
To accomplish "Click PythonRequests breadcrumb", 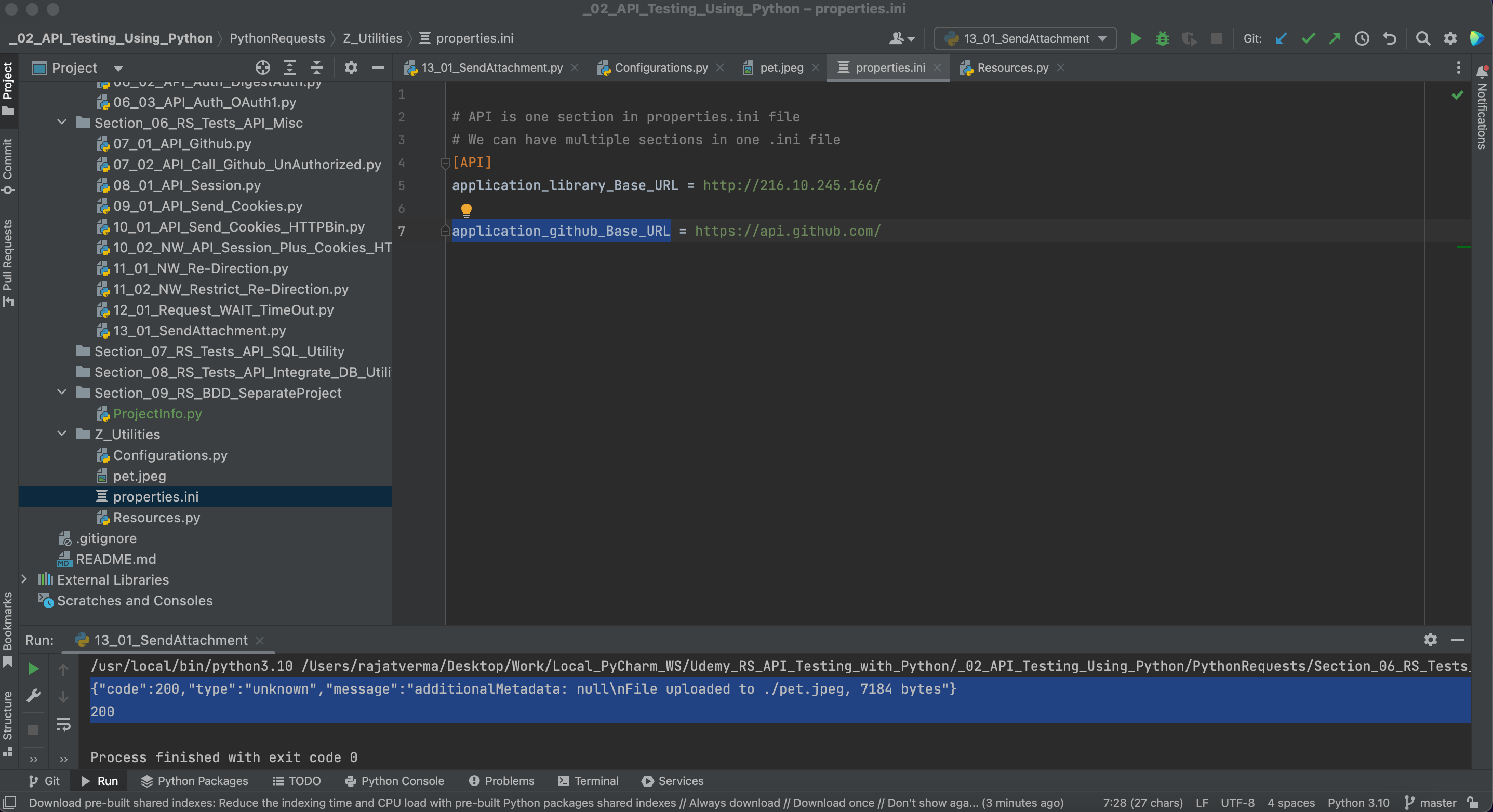I will pyautogui.click(x=277, y=38).
